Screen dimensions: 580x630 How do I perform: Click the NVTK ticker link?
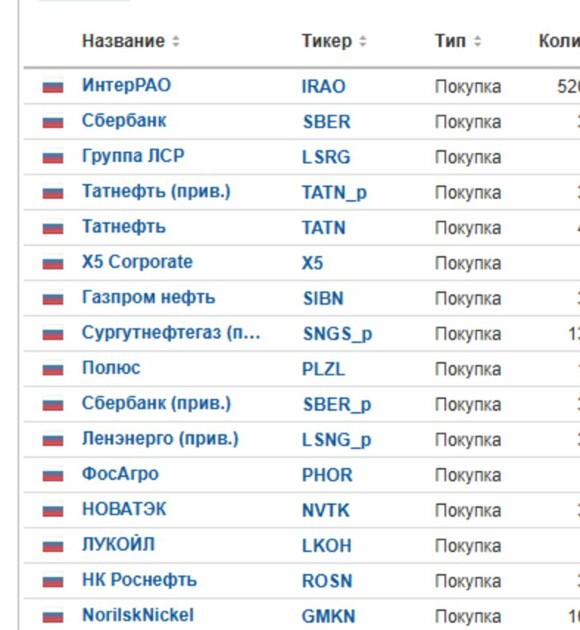click(326, 511)
